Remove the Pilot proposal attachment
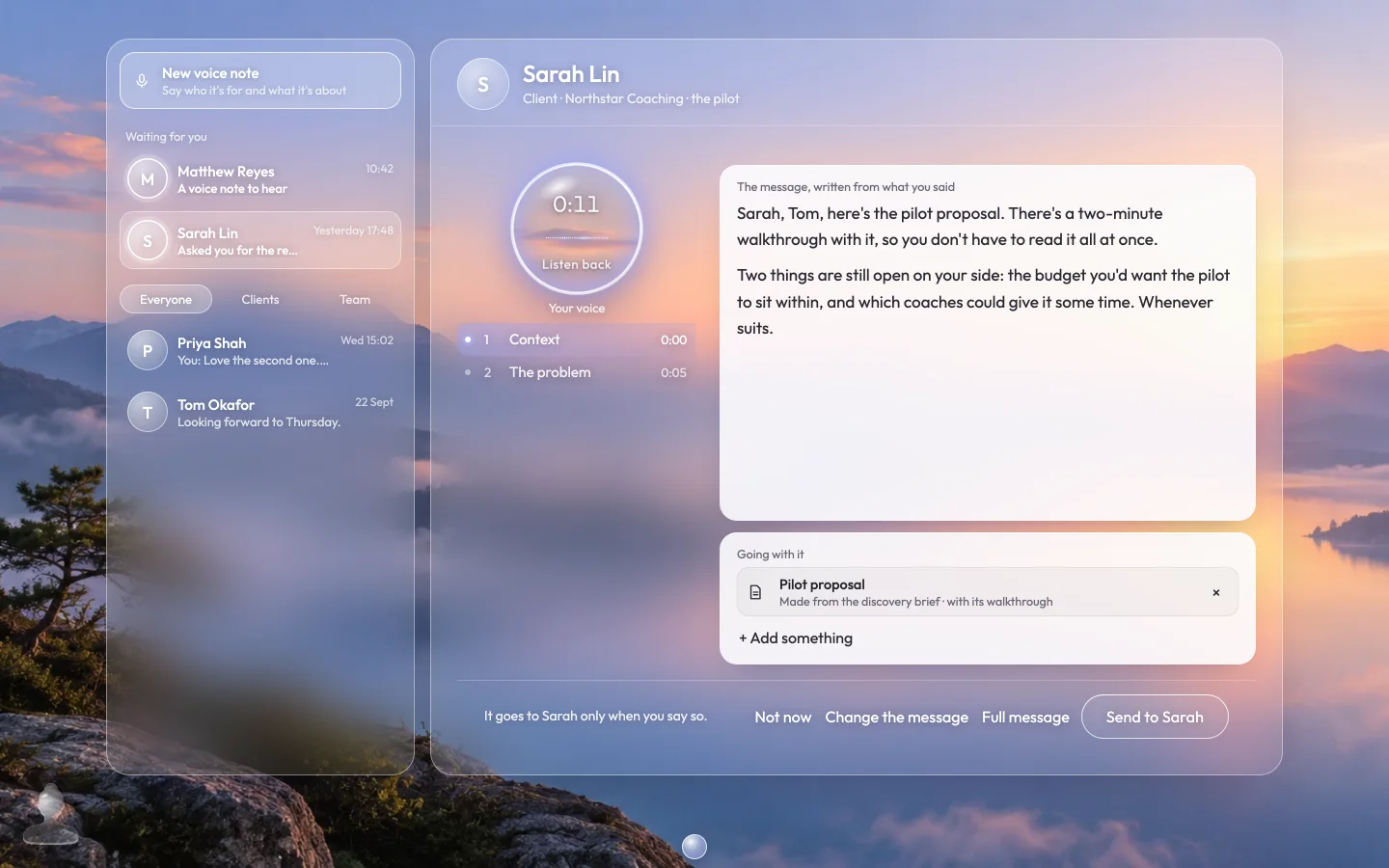The width and height of the screenshot is (1389, 868). [x=1216, y=592]
